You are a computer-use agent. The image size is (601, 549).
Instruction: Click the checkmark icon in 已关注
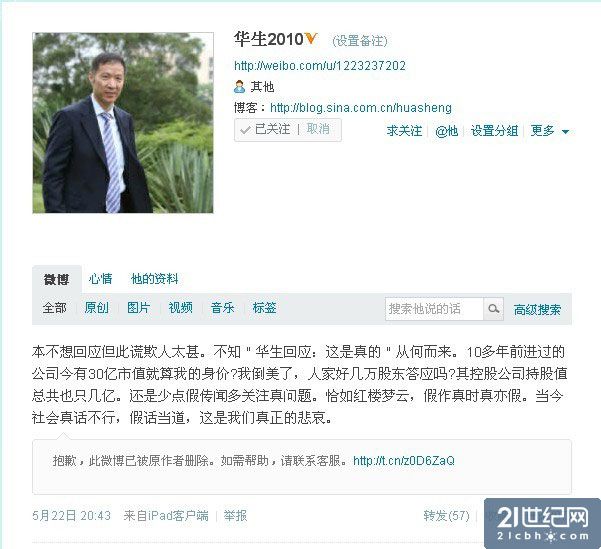(245, 130)
